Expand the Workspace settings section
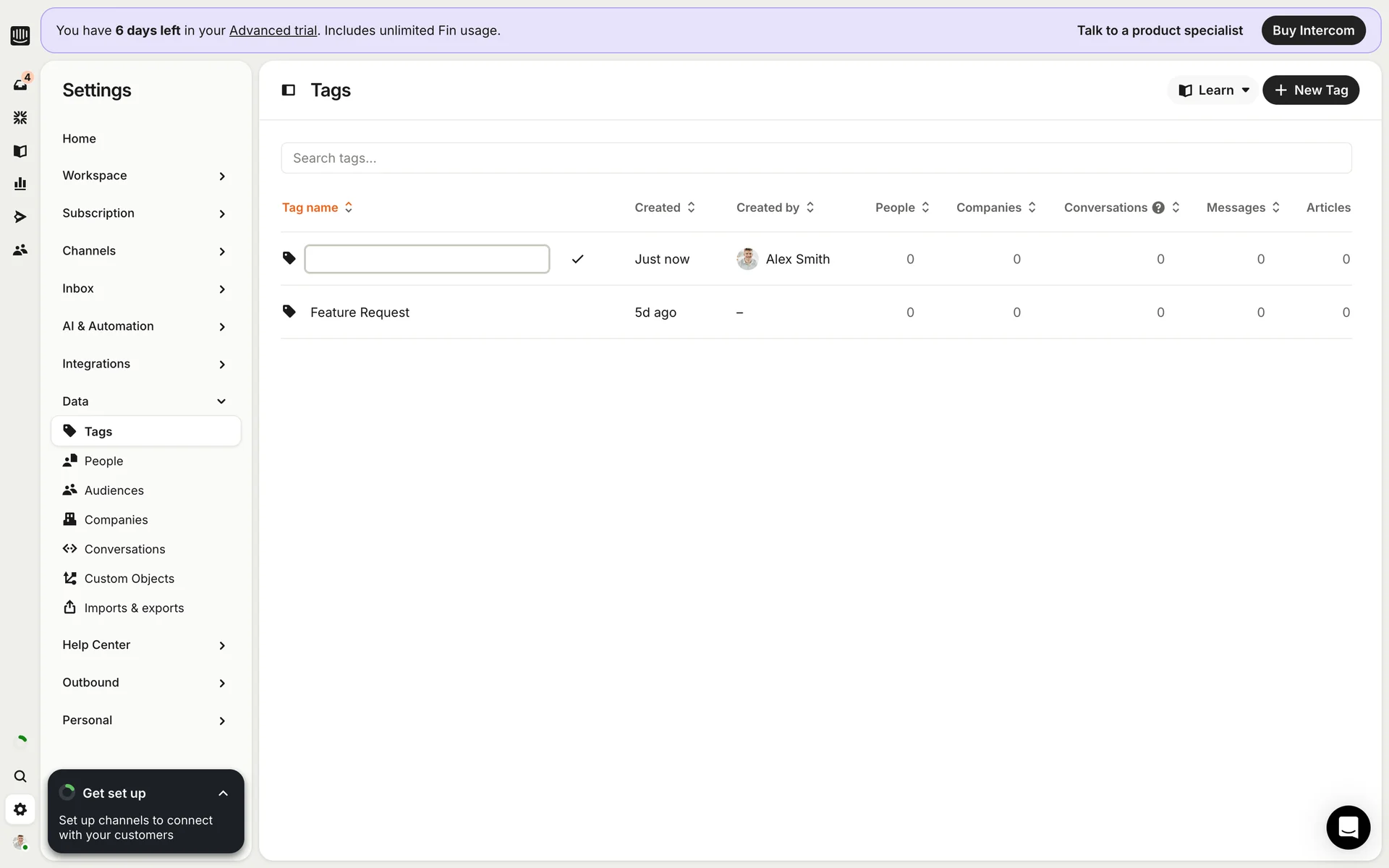The width and height of the screenshot is (1389, 868). (144, 176)
